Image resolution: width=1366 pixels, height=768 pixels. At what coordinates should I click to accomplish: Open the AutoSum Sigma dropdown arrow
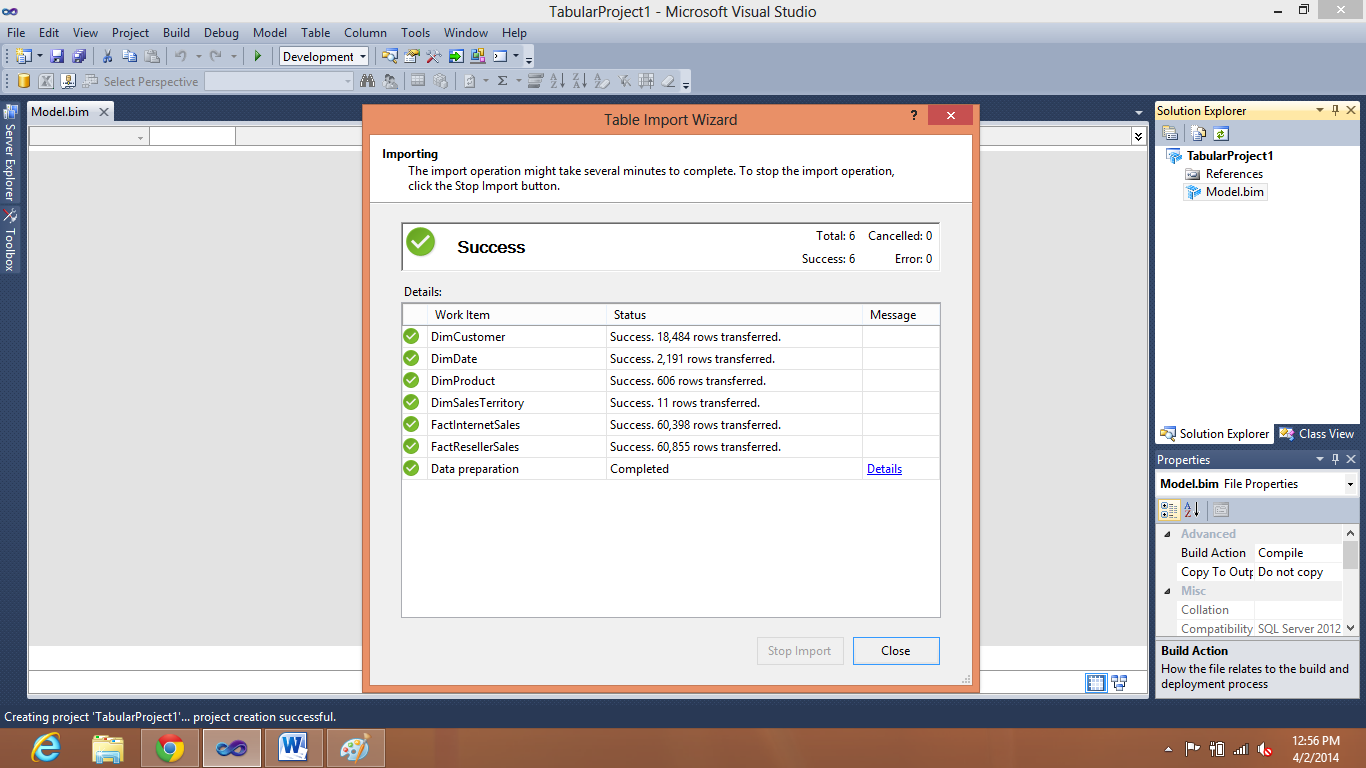tap(519, 81)
